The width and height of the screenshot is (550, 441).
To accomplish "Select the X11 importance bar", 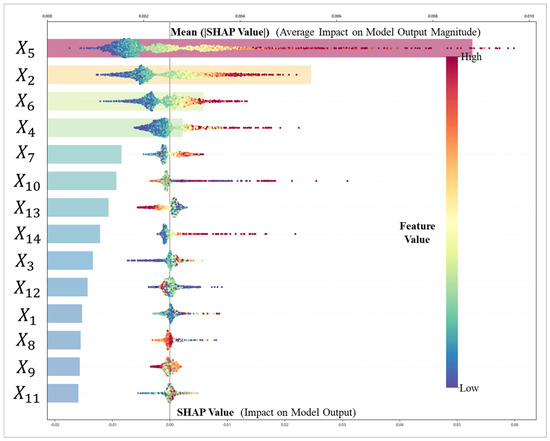I will (x=63, y=393).
